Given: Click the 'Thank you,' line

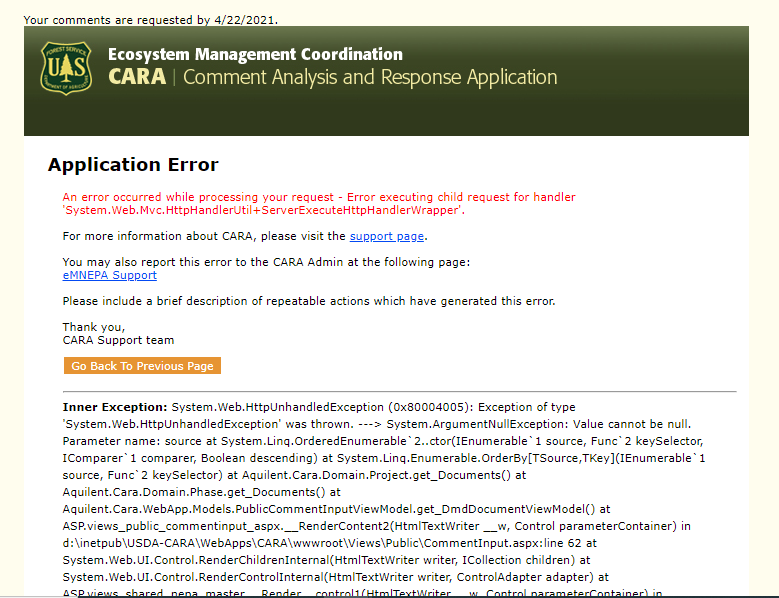Looking at the screenshot, I should 94,327.
